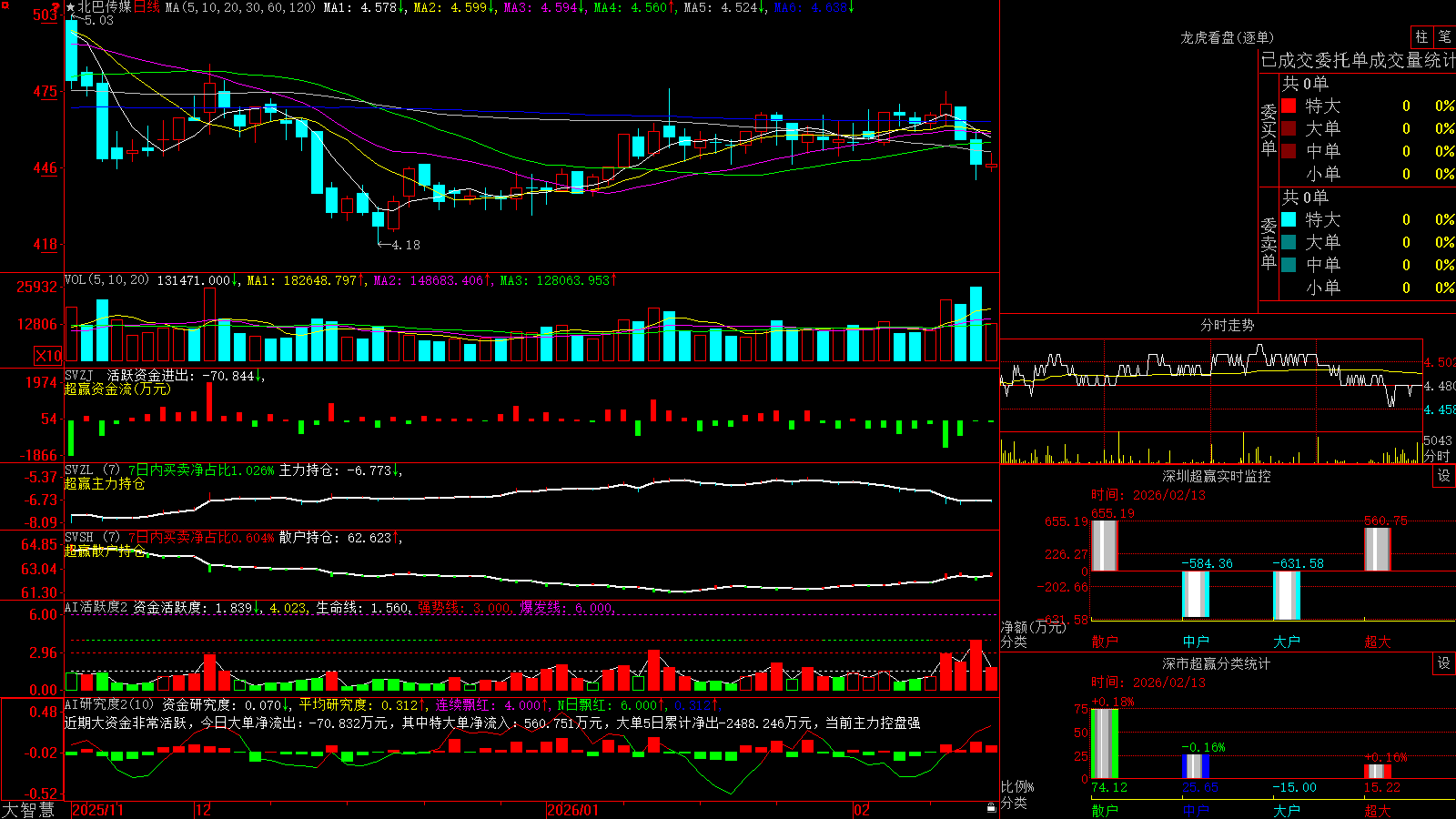Click the MA2: 4.599 value
1456x819 pixels.
pos(454,7)
